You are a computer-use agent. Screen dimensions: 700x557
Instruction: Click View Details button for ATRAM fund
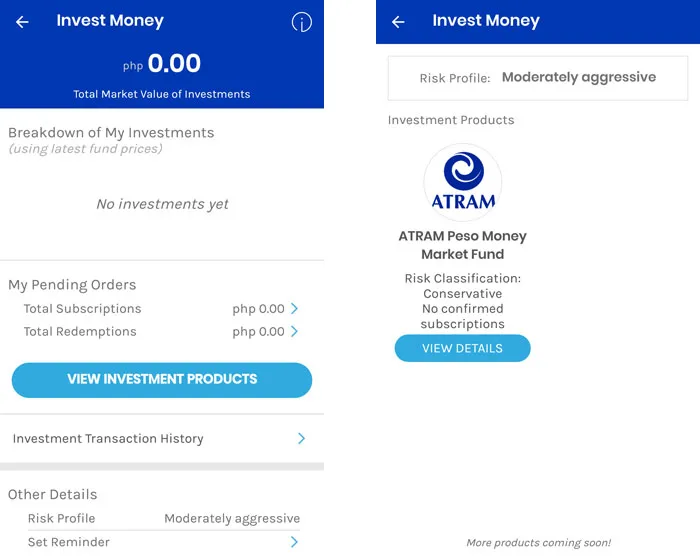coord(462,348)
